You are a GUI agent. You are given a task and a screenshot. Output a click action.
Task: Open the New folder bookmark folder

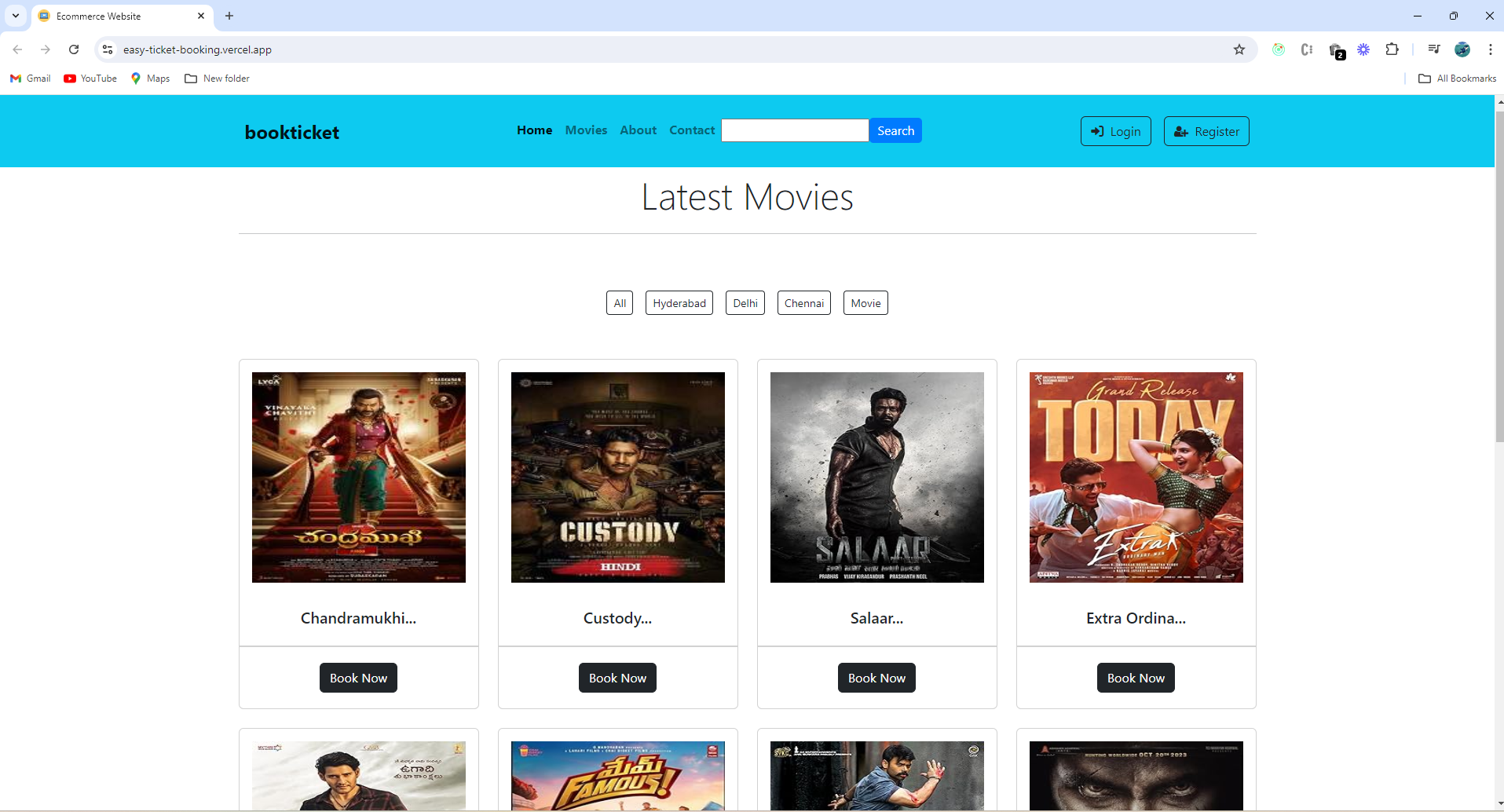tap(217, 79)
